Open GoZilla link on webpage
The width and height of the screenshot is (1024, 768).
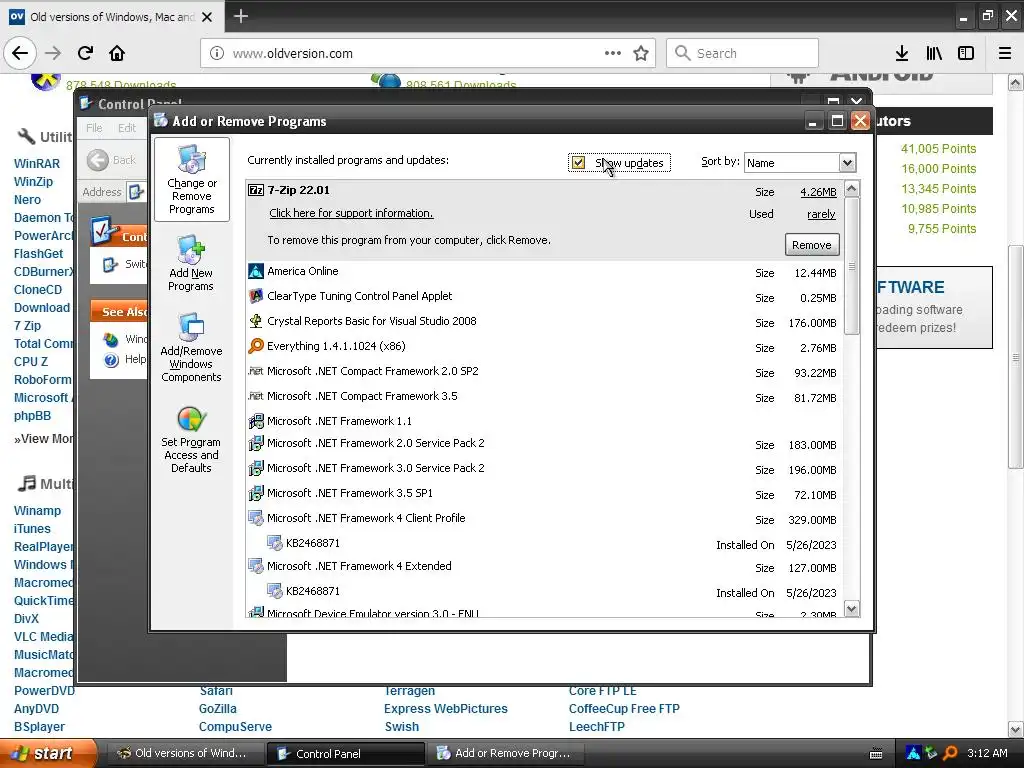(x=217, y=709)
